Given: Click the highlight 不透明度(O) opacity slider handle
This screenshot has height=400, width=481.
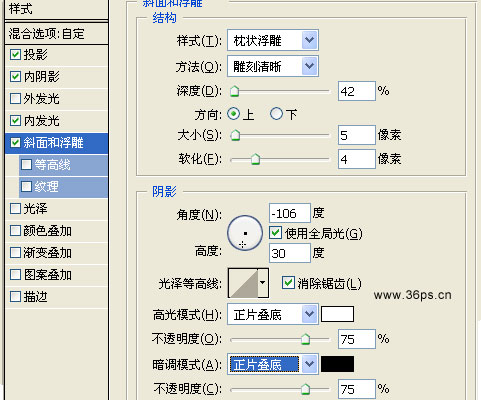Looking at the screenshot, I should [x=305, y=339].
